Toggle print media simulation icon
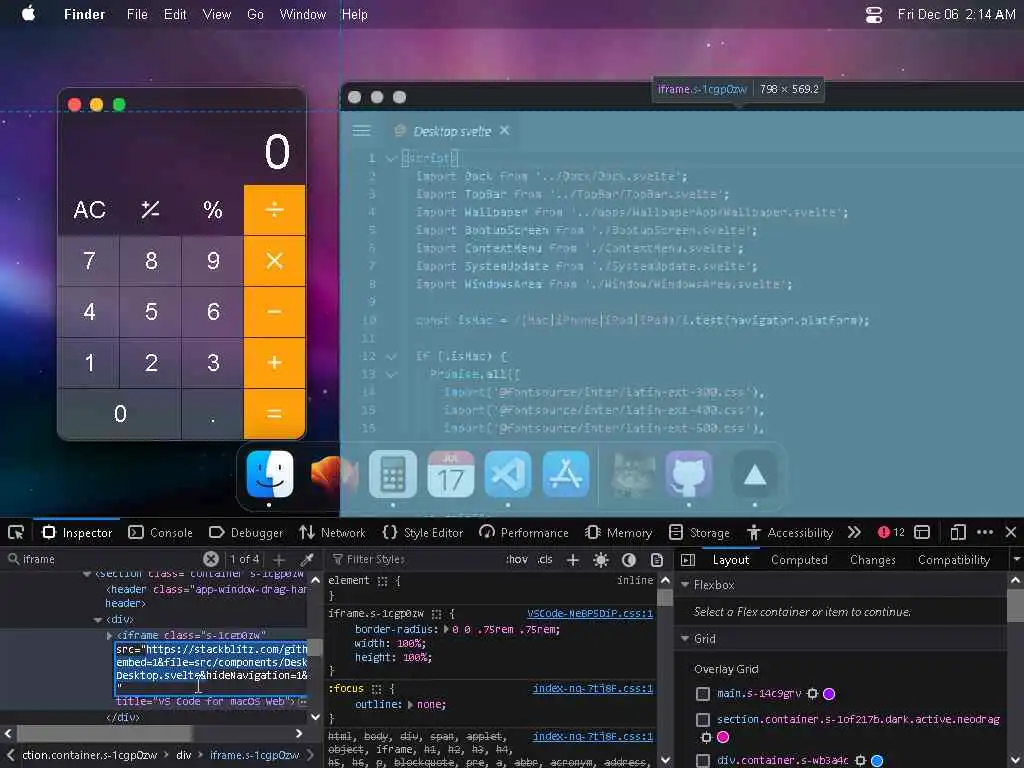1024x768 pixels. tap(657, 559)
